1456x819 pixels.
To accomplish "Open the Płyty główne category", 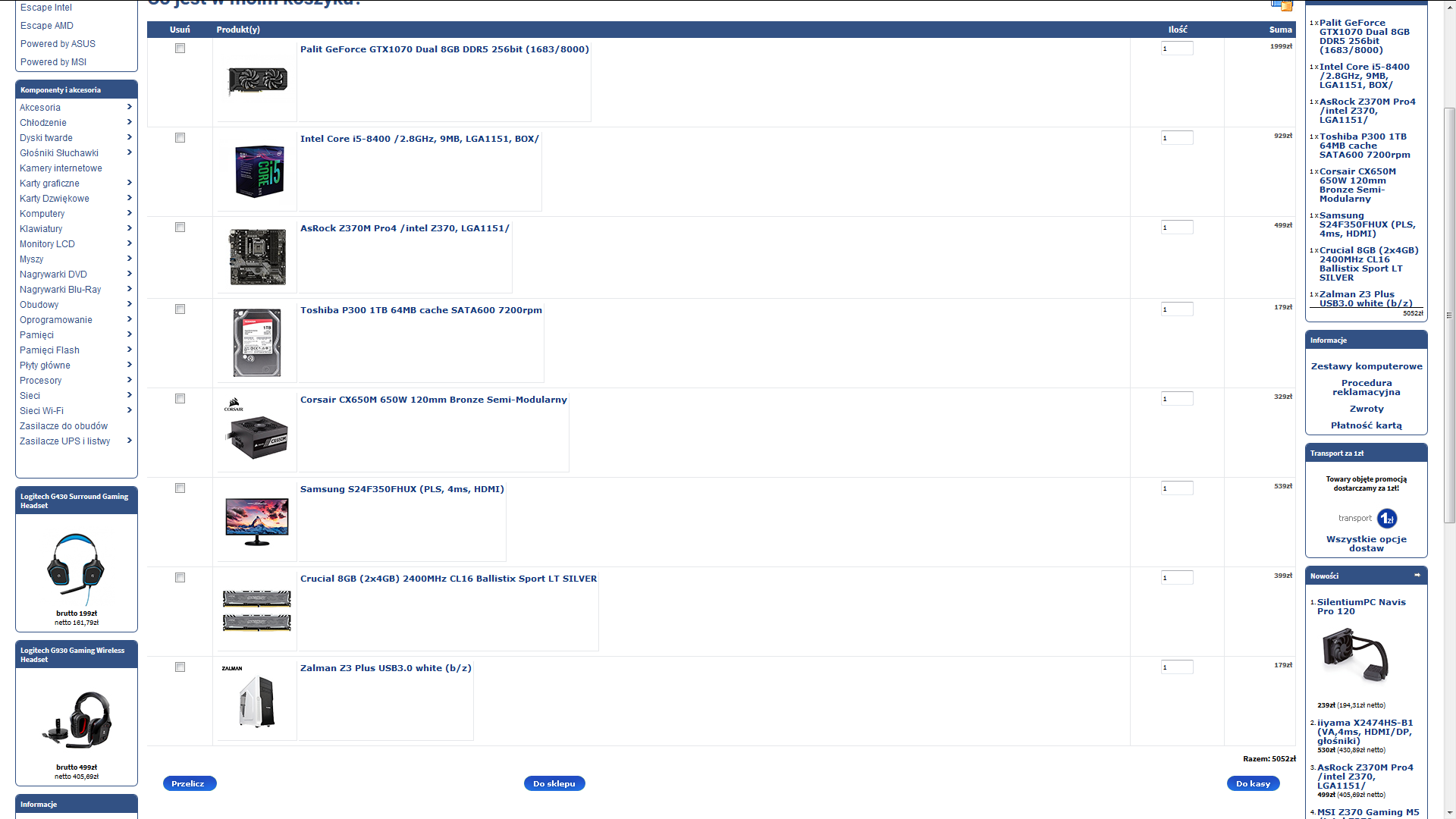I will click(x=45, y=366).
